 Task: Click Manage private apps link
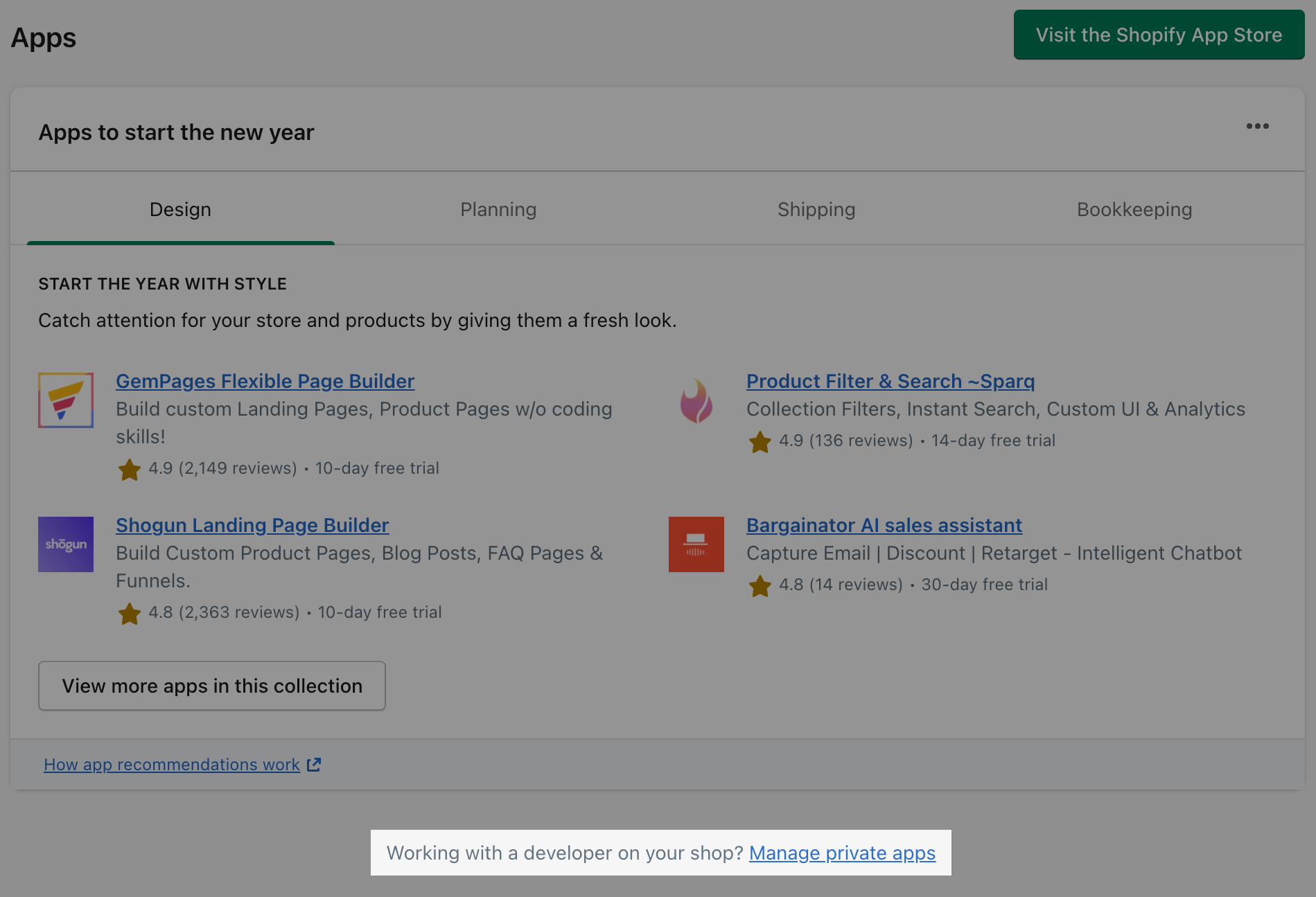pyautogui.click(x=843, y=853)
